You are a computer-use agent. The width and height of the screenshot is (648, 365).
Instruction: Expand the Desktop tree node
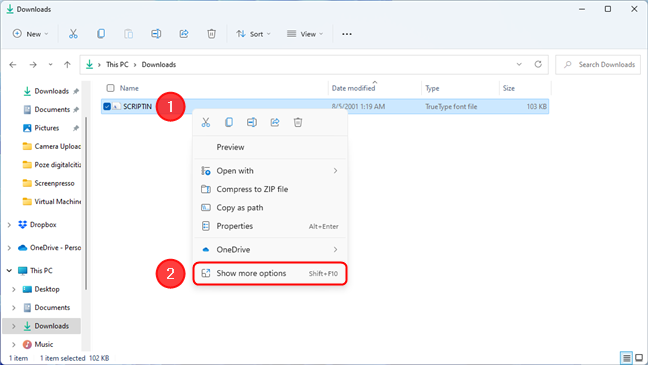[14, 289]
